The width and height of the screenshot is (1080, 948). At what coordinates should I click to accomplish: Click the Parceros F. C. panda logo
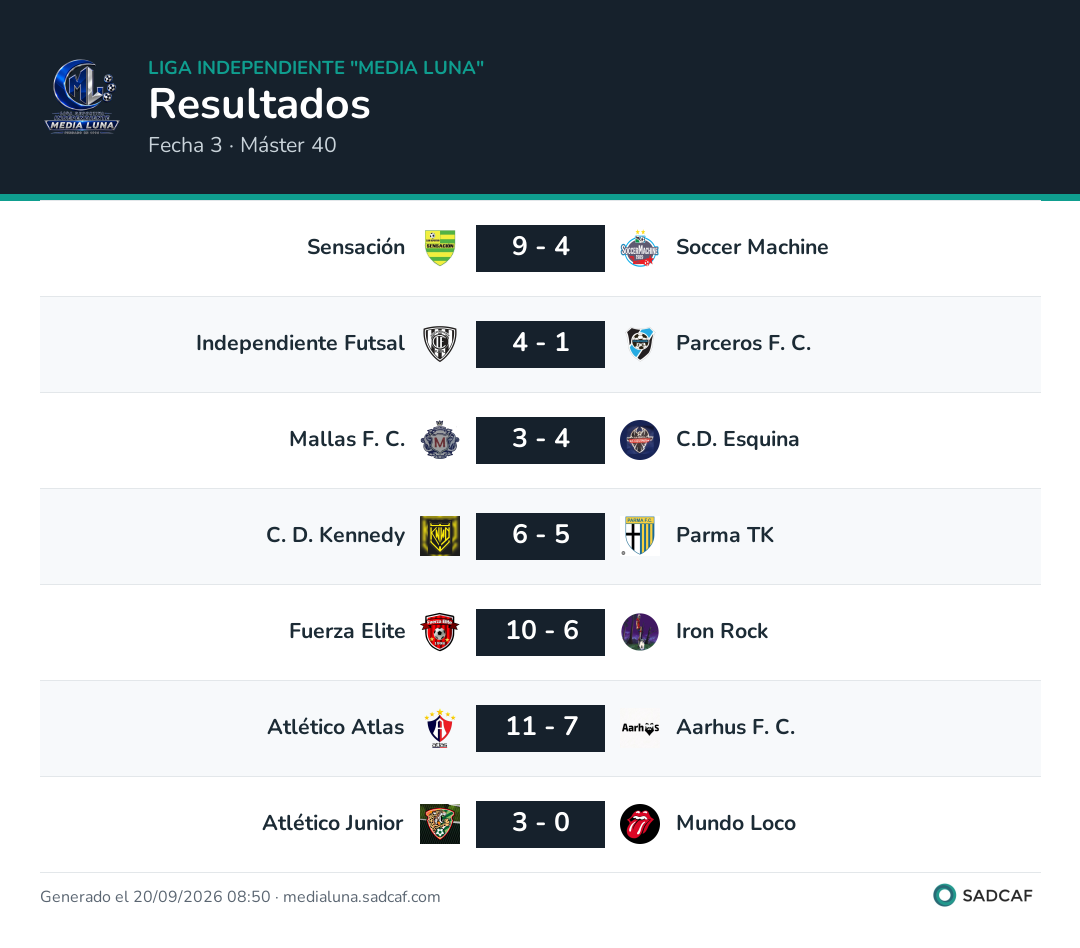click(x=640, y=344)
